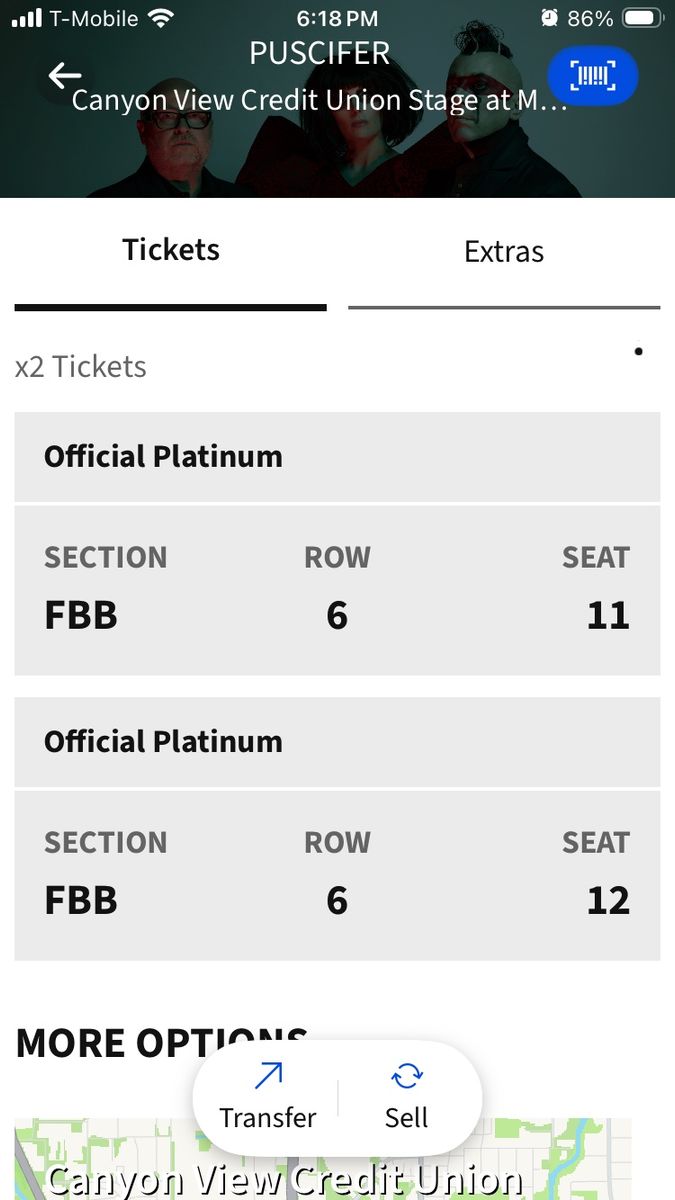Viewport: 675px width, 1200px height.
Task: Tap the Transfer arrow icon
Action: coord(268,1077)
